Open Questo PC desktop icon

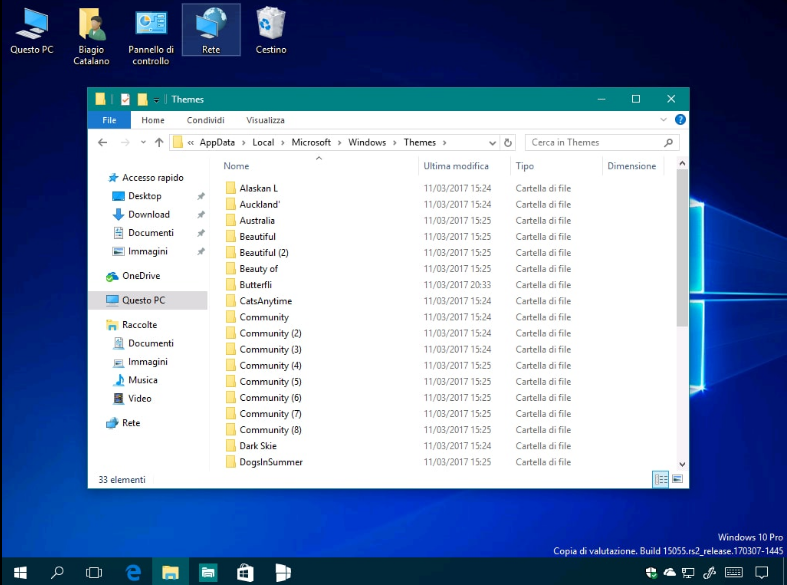coord(32,31)
